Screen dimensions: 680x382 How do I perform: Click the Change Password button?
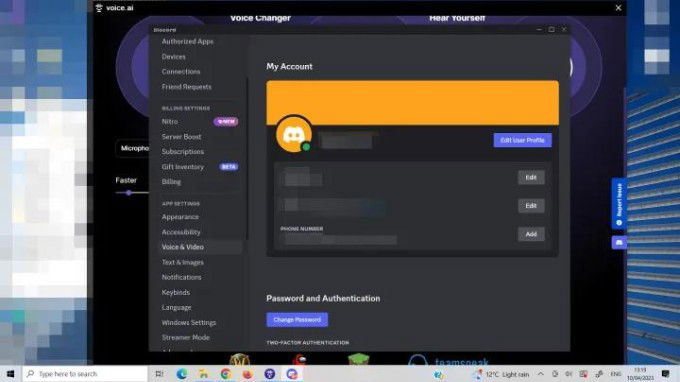(x=297, y=320)
